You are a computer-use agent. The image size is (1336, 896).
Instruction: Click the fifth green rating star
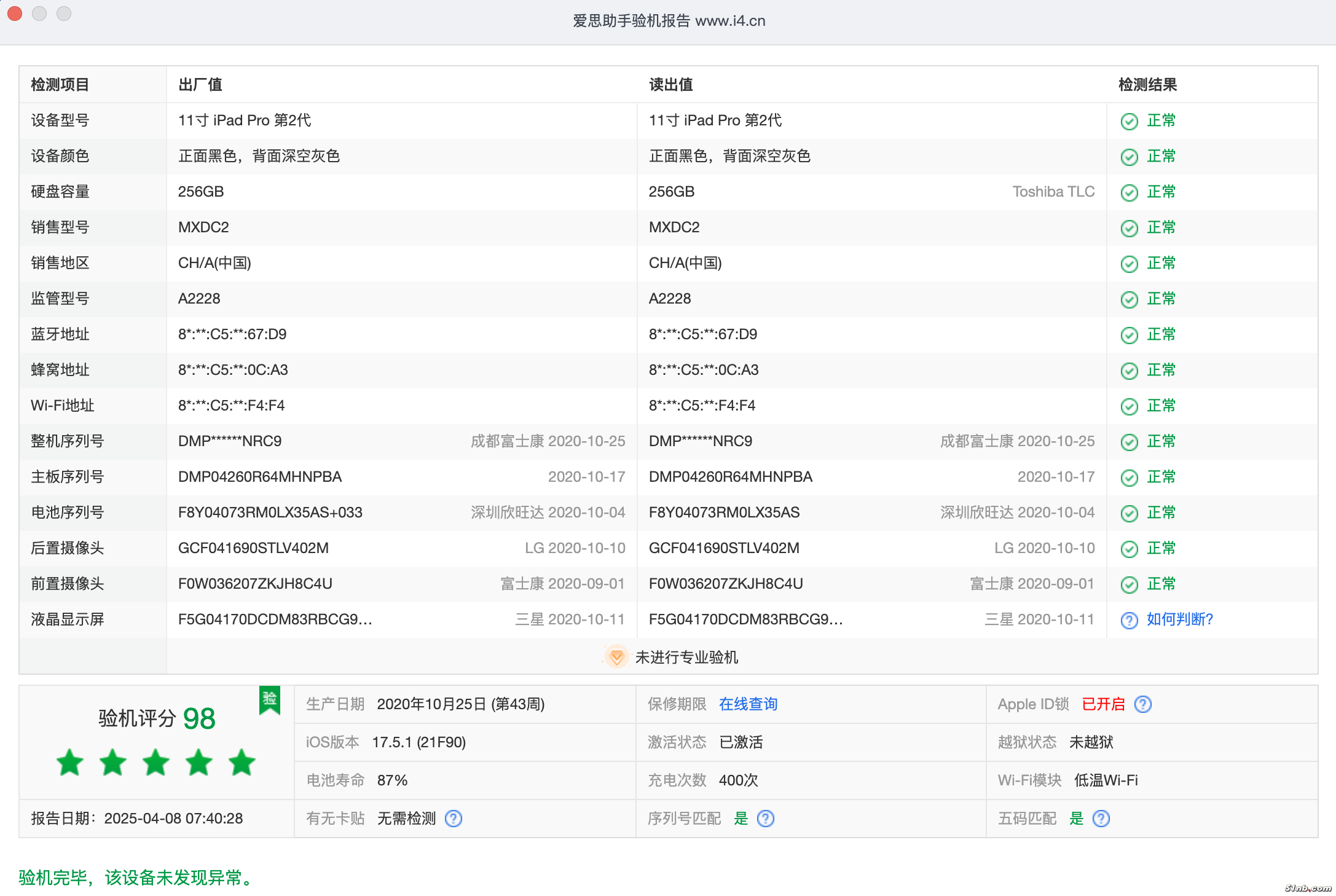click(x=242, y=763)
